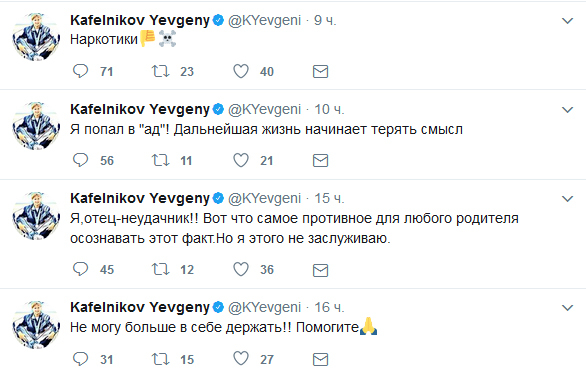Open options chevron on "Наркотики" tweet
This screenshot has width=586, height=376.
(567, 21)
